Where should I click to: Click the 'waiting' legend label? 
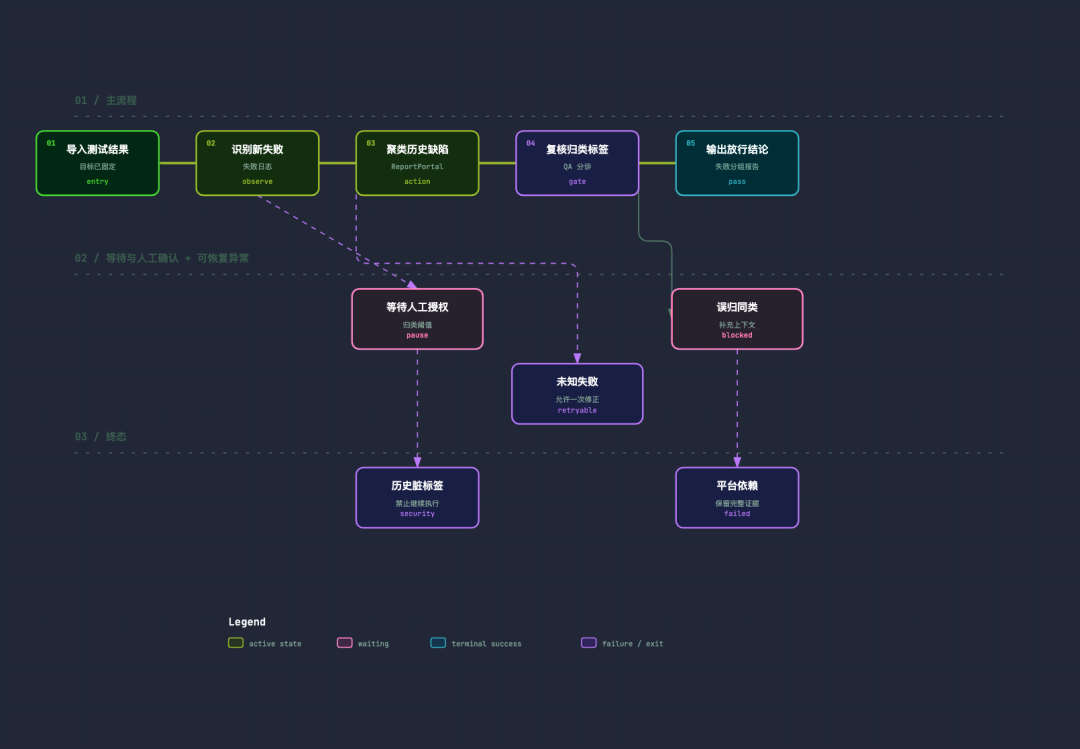(x=373, y=644)
